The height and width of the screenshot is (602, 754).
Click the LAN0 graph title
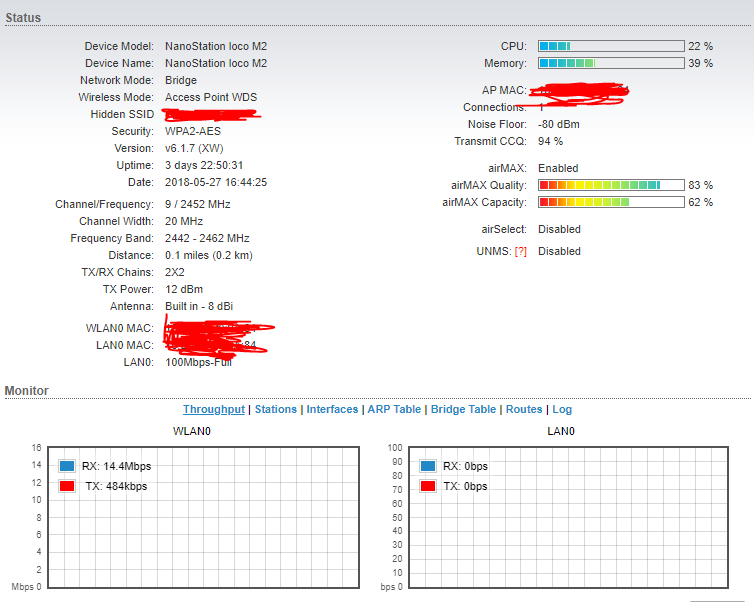click(x=561, y=431)
